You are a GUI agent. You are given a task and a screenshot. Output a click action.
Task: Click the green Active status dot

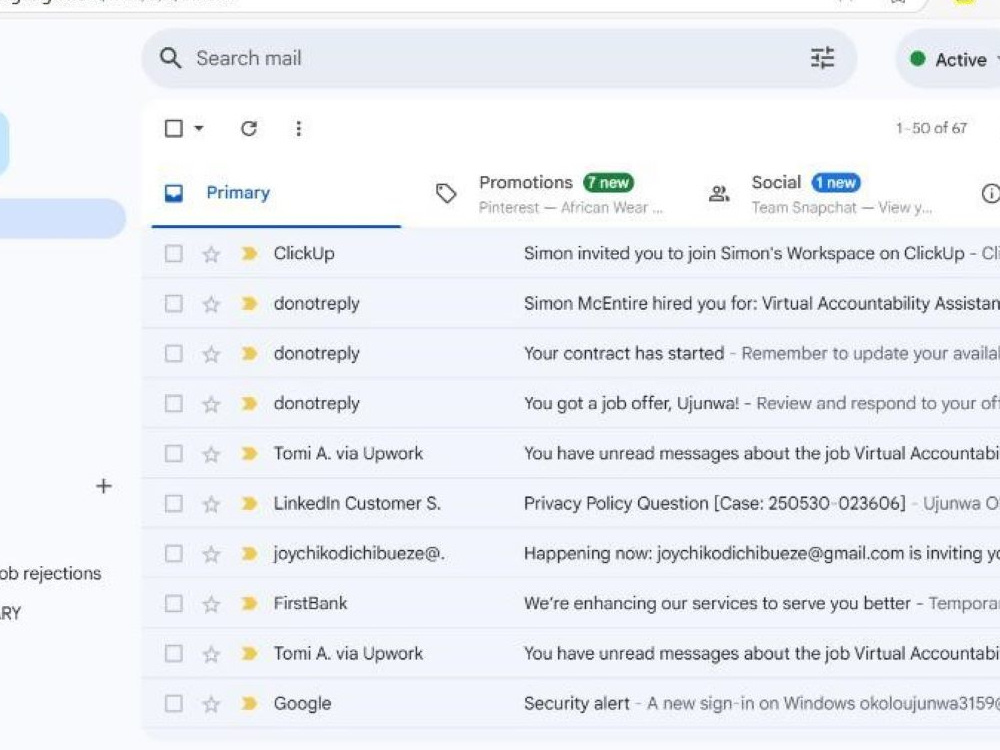(x=918, y=59)
